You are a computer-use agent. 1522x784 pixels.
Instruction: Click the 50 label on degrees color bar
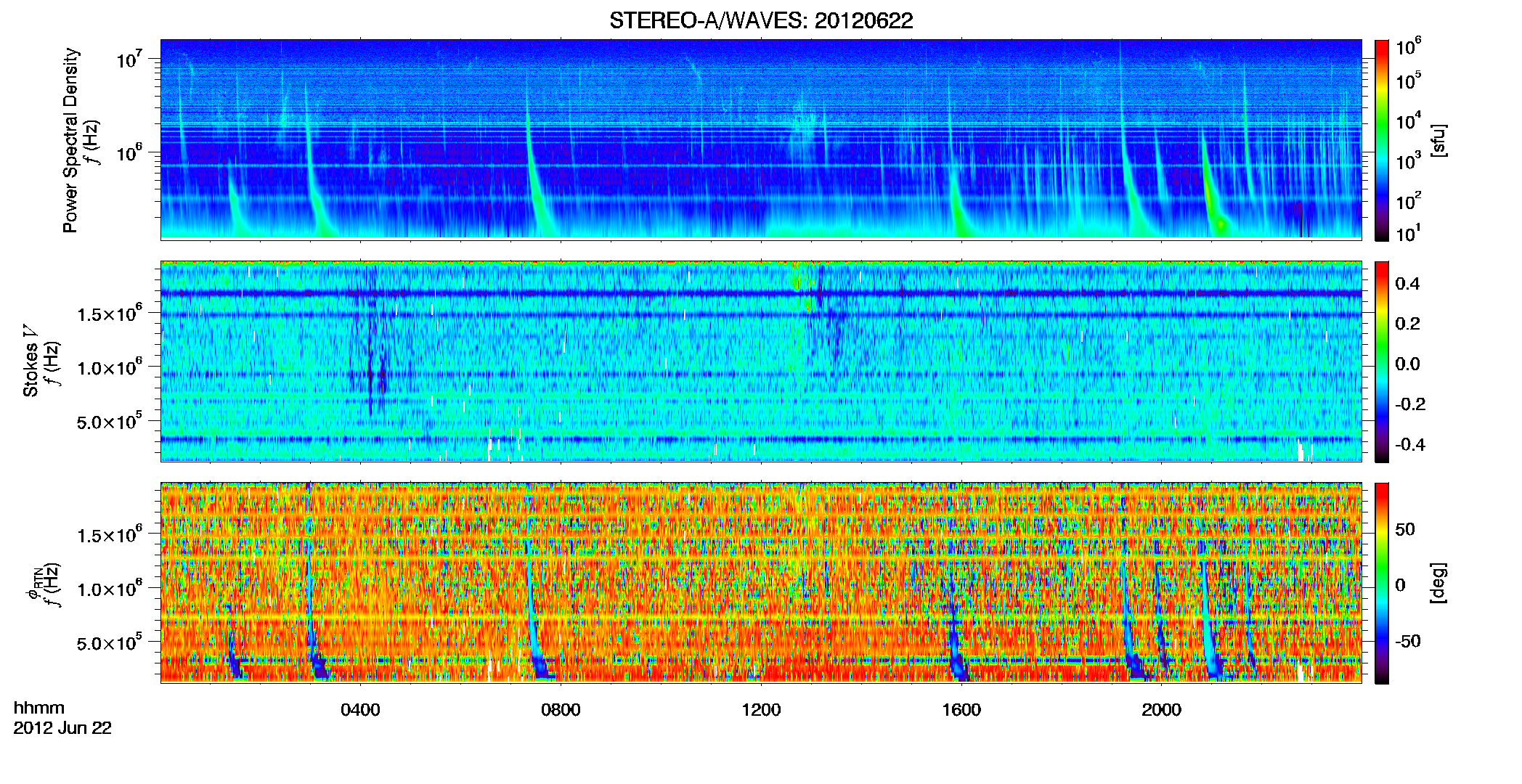pyautogui.click(x=1405, y=529)
